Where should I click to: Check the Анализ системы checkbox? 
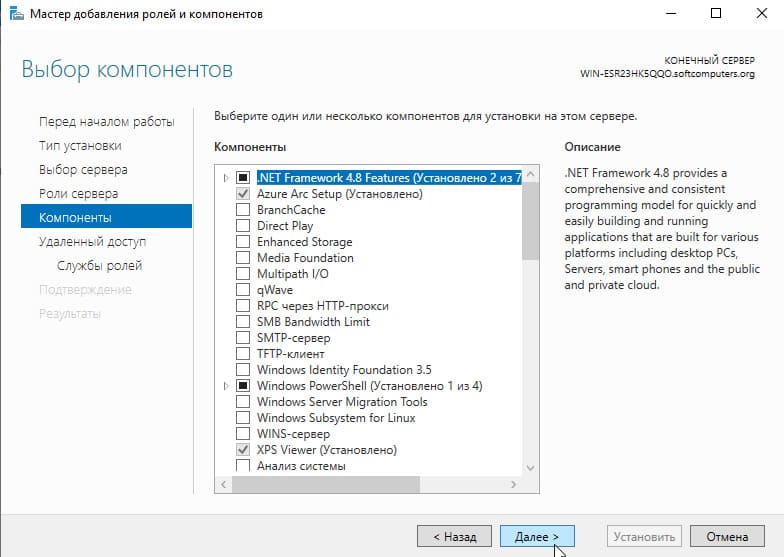tap(243, 466)
